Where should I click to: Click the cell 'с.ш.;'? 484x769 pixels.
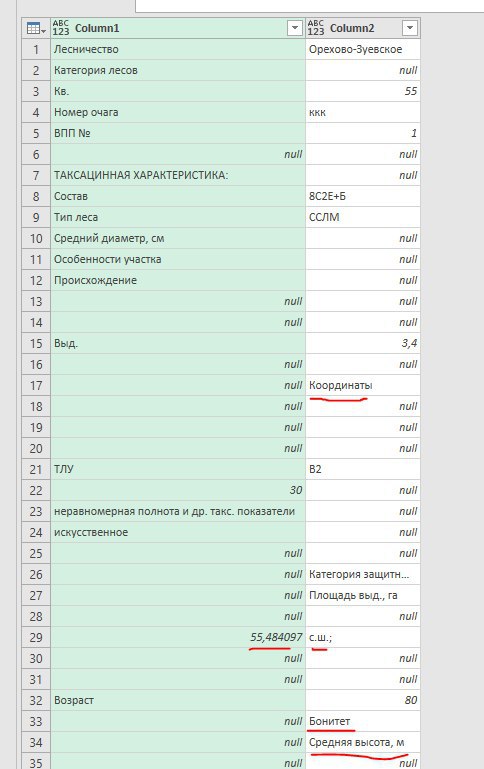[363, 638]
